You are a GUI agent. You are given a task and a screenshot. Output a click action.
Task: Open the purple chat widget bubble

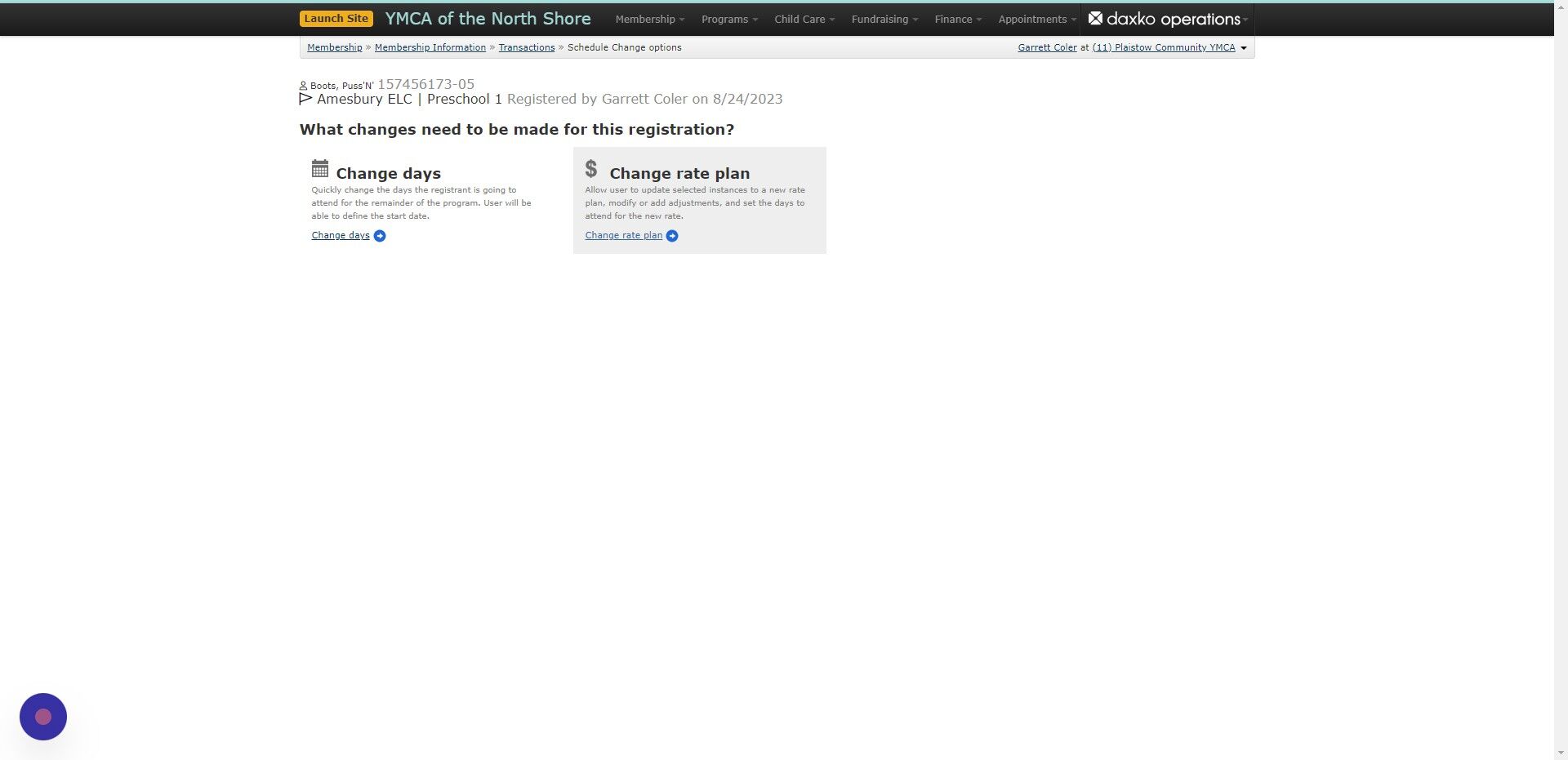click(42, 716)
